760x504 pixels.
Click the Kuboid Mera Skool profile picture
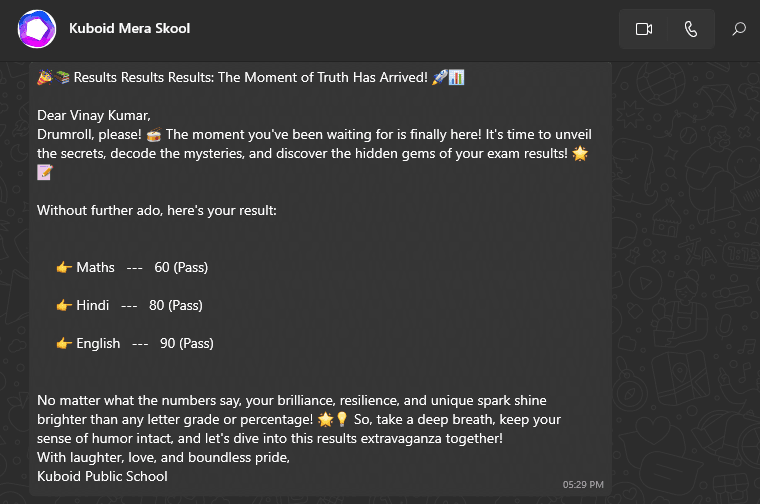coord(37,29)
